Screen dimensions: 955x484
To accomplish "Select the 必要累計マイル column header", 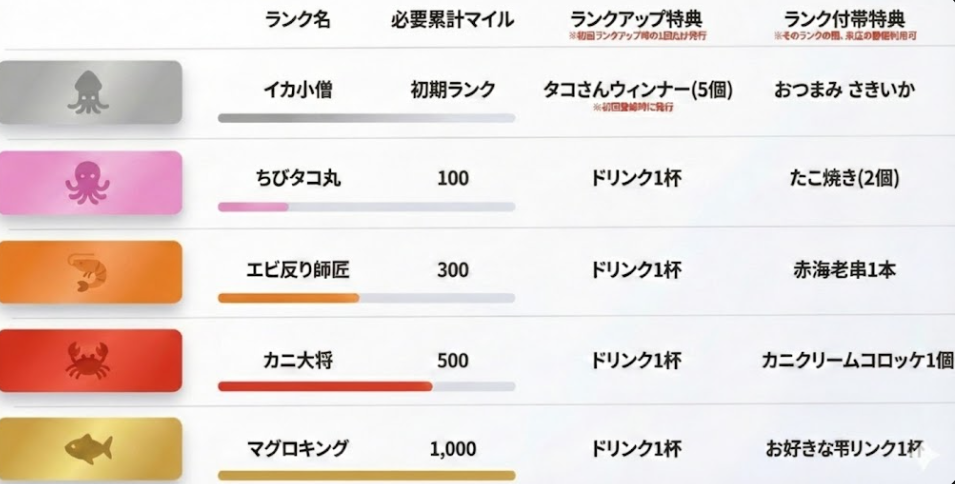I will click(x=453, y=20).
